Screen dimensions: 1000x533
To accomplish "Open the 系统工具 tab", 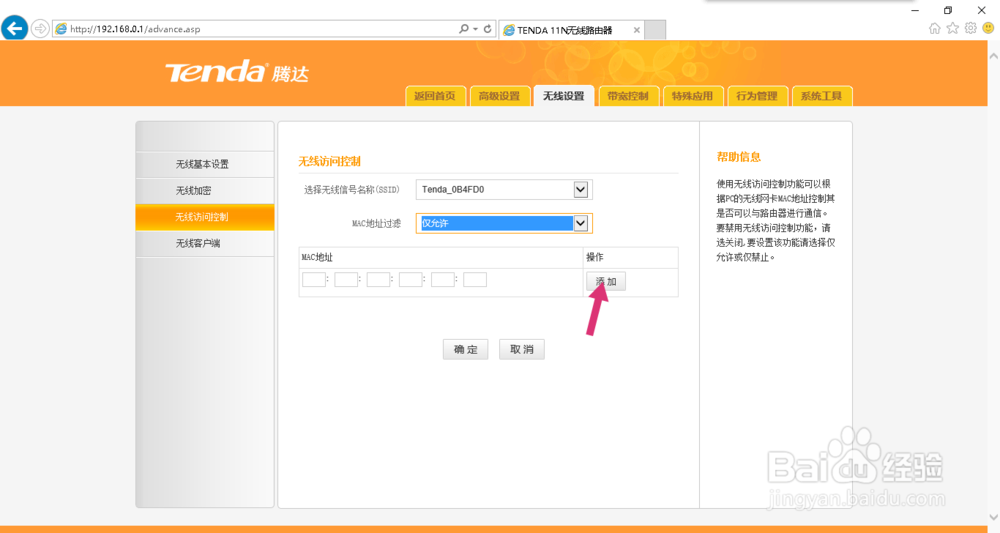I will [x=821, y=96].
